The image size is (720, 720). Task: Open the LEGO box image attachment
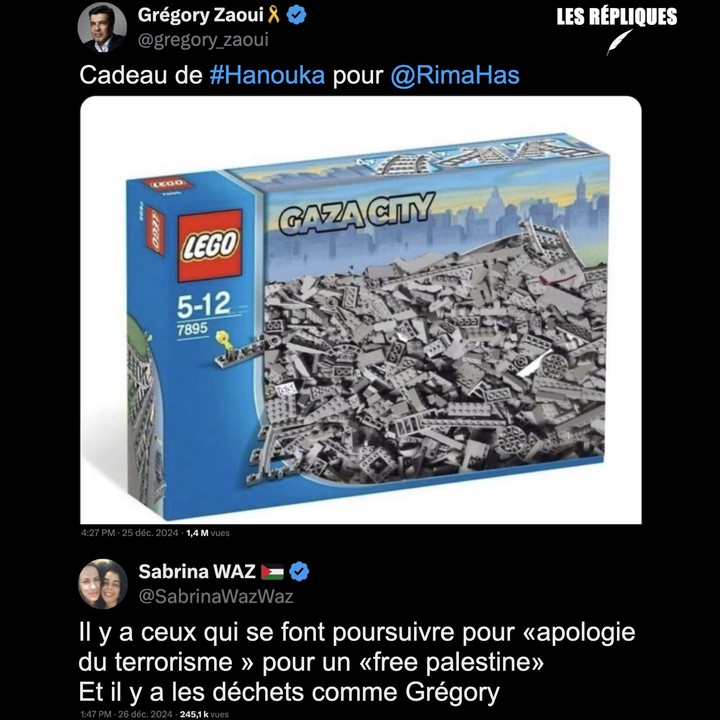point(360,310)
